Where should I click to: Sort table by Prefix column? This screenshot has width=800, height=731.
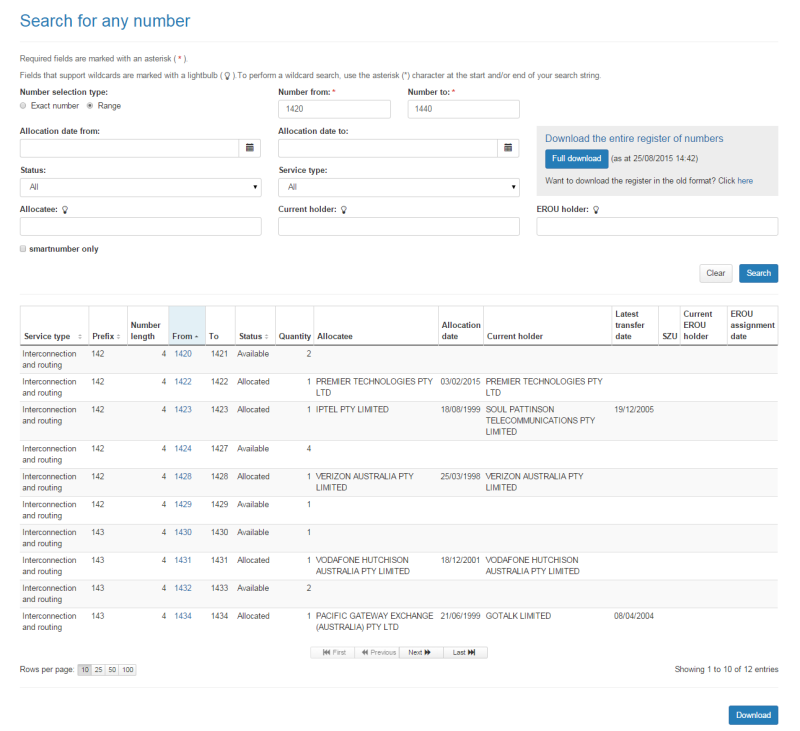point(108,326)
